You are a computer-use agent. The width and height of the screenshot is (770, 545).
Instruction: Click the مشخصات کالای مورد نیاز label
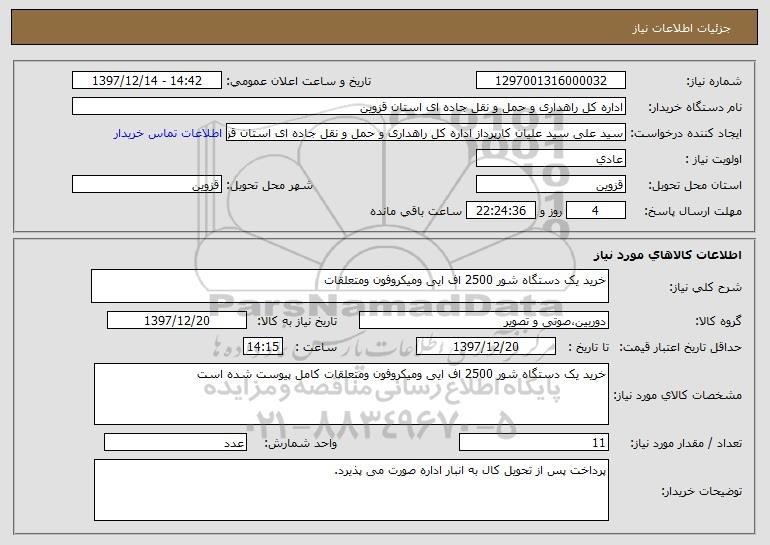(678, 396)
